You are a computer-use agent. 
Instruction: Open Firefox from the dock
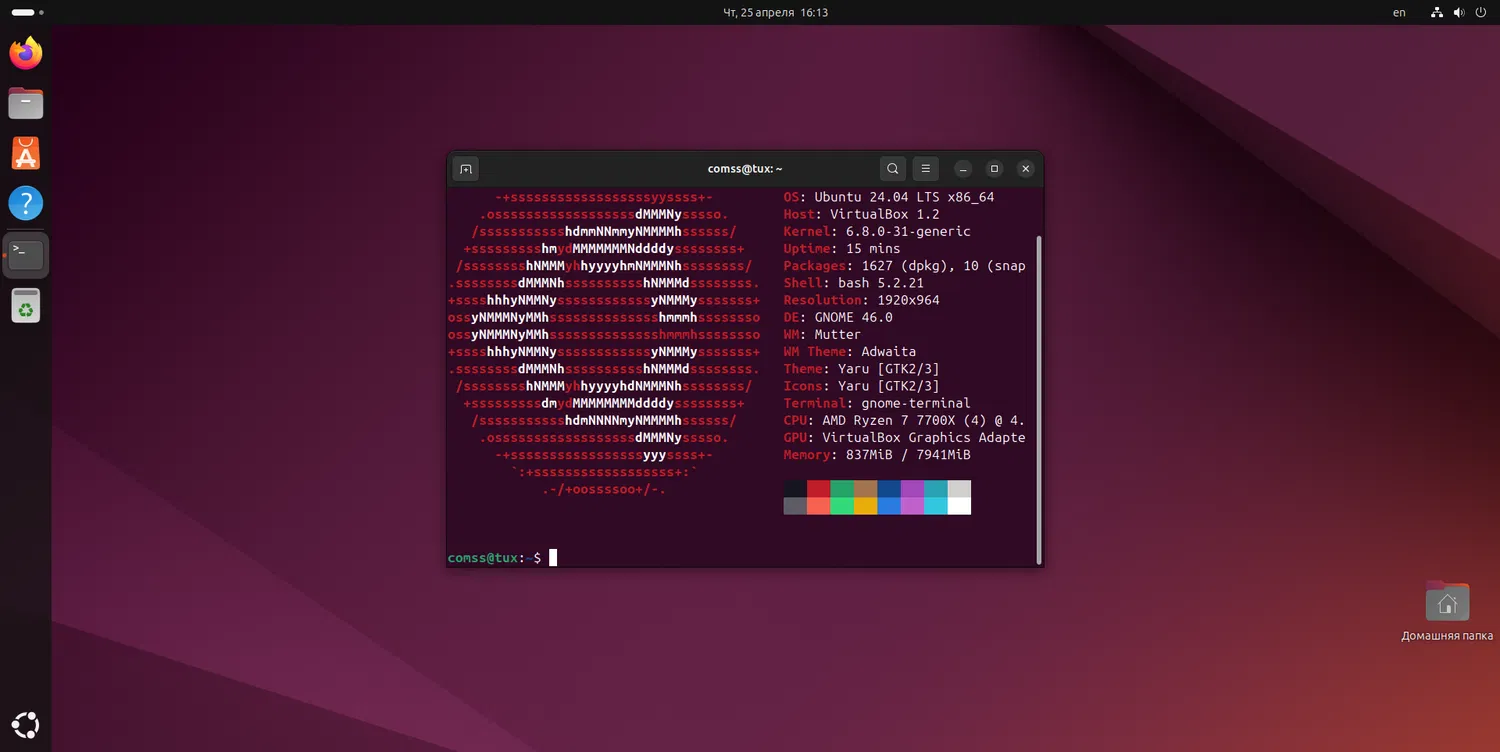26,53
